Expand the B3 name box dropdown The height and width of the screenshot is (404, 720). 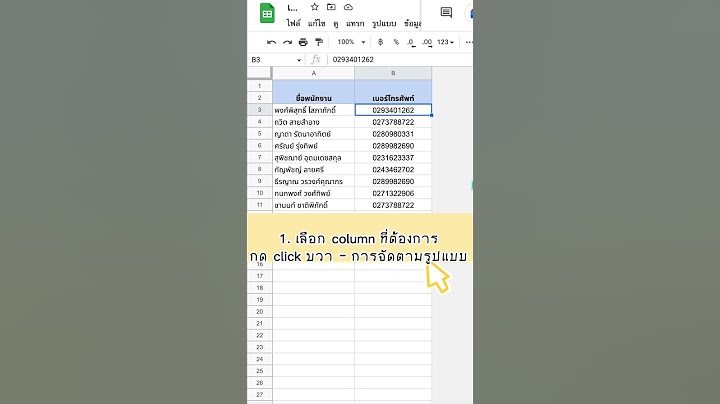299,60
